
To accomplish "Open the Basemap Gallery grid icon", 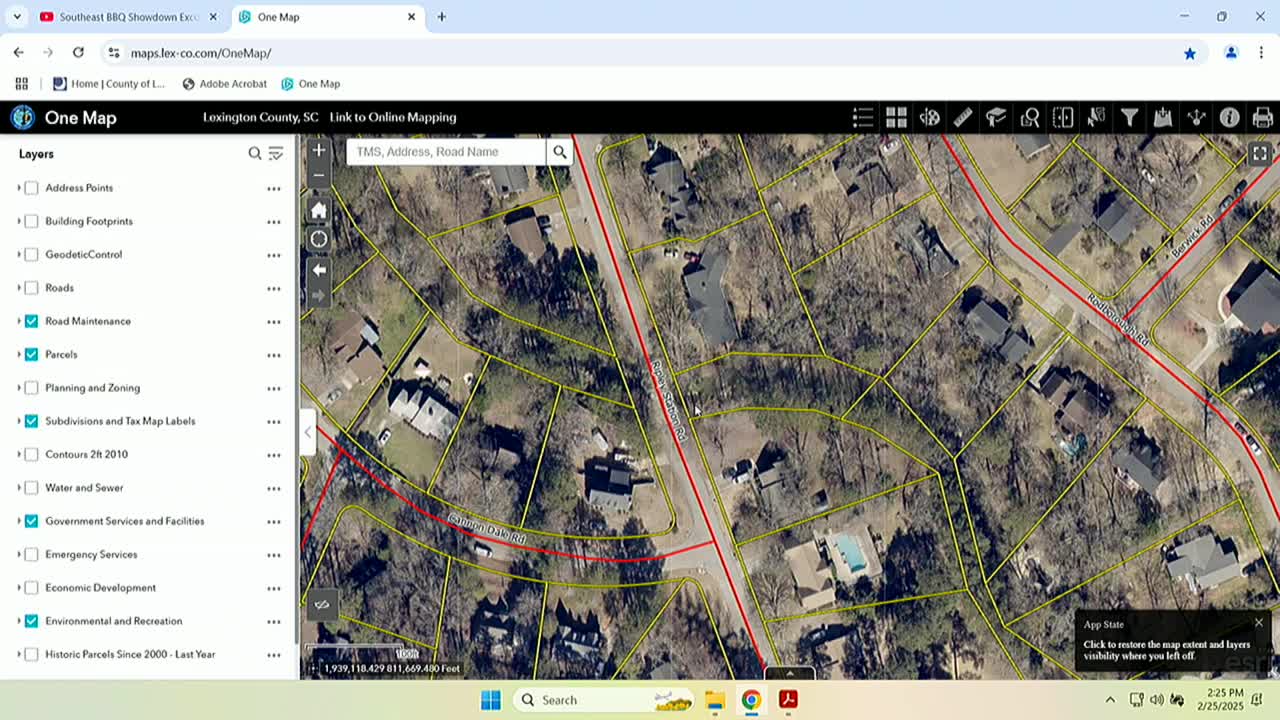I will pyautogui.click(x=896, y=118).
